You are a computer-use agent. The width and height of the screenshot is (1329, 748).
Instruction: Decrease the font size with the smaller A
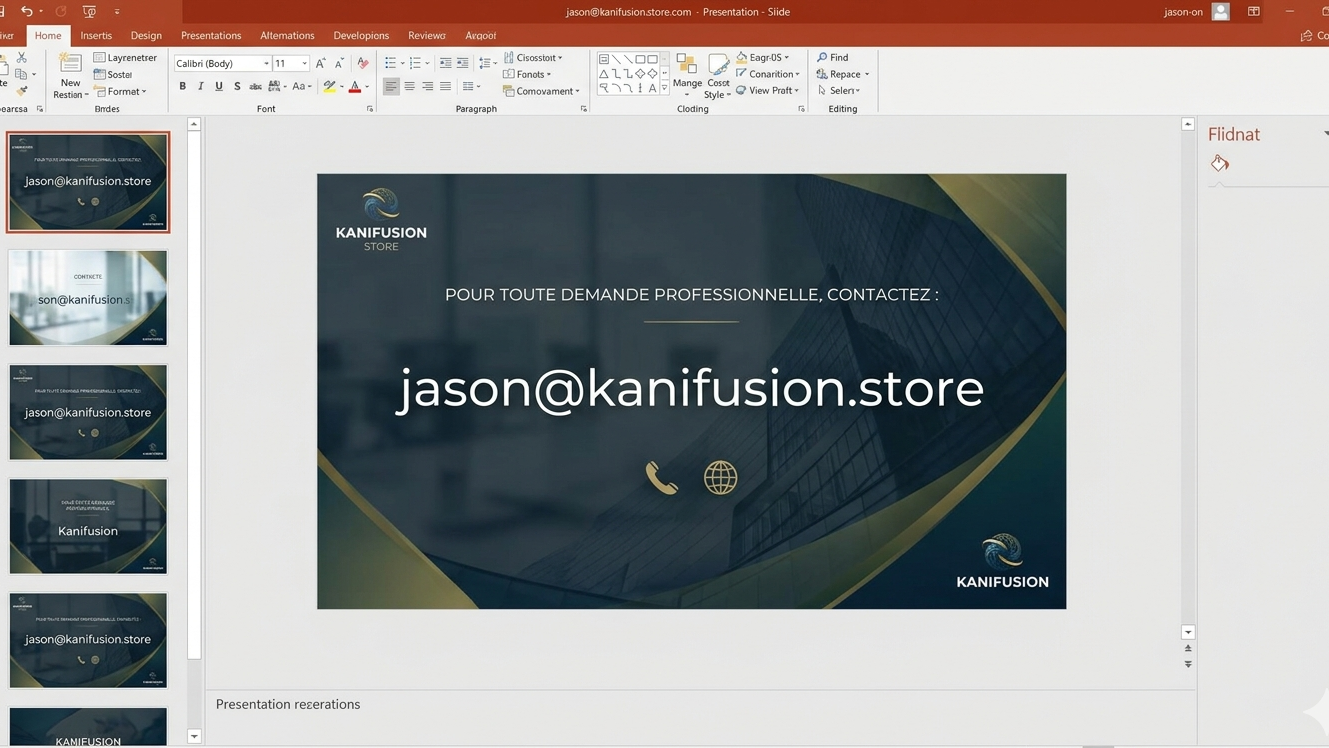point(339,63)
